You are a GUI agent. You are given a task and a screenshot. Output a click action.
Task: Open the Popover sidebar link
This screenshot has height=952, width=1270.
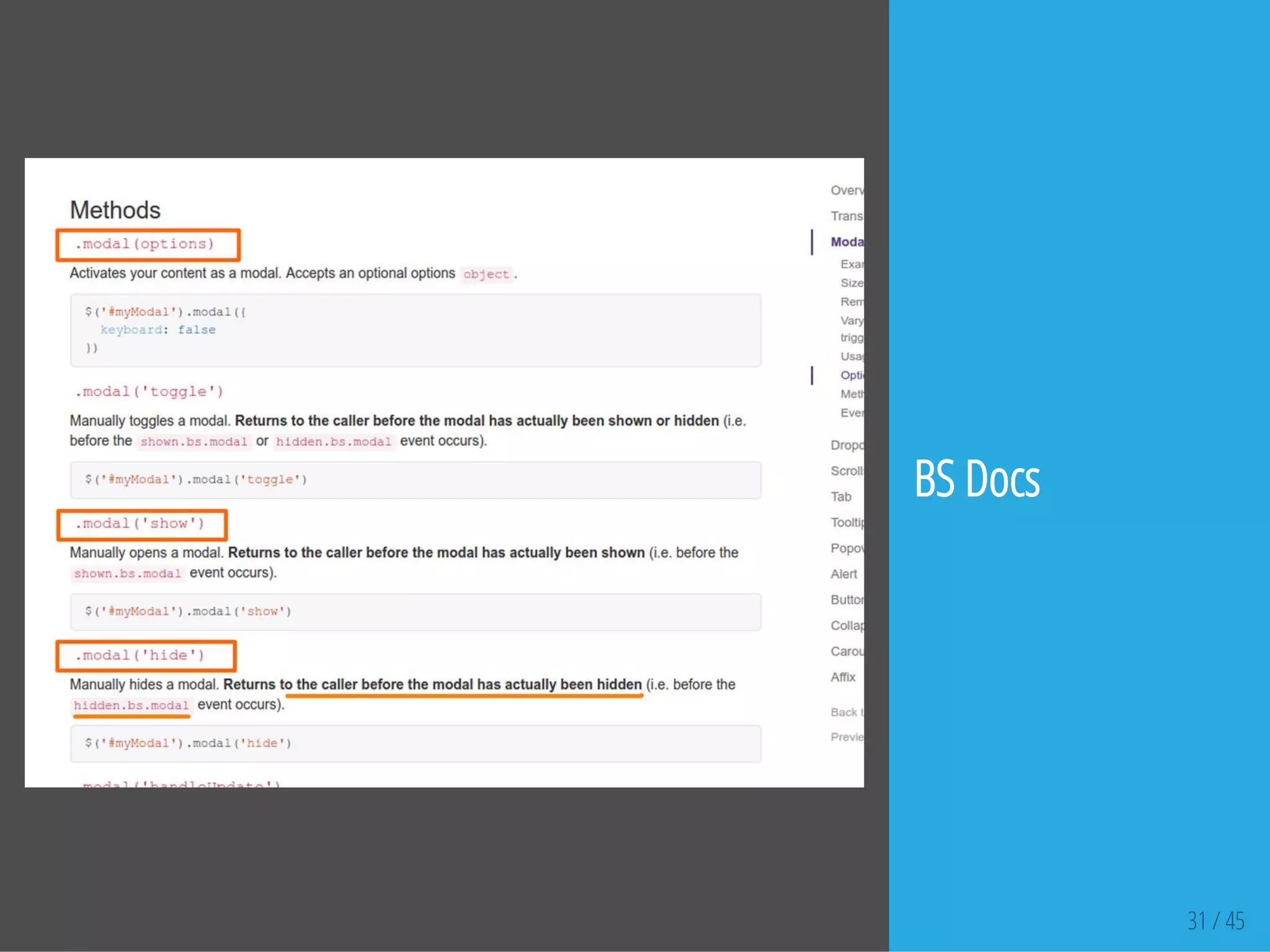tap(846, 549)
